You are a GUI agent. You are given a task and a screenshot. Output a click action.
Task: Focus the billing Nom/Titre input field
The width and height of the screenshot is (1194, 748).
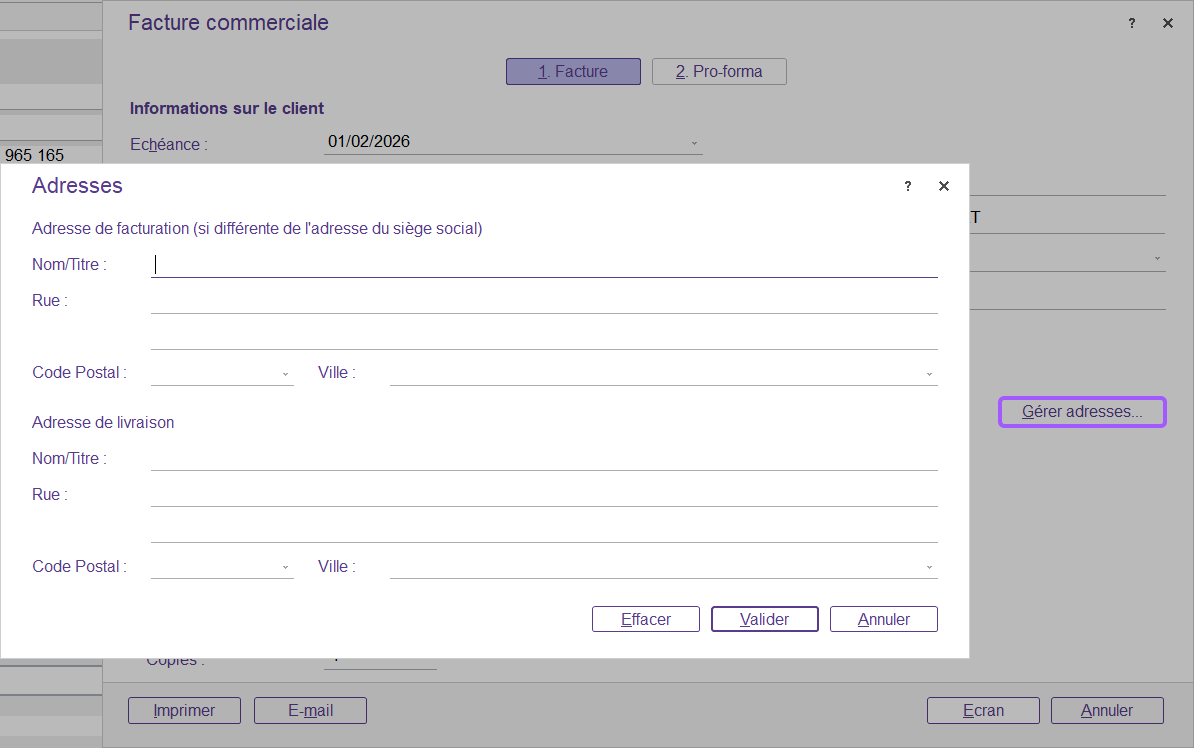point(543,265)
